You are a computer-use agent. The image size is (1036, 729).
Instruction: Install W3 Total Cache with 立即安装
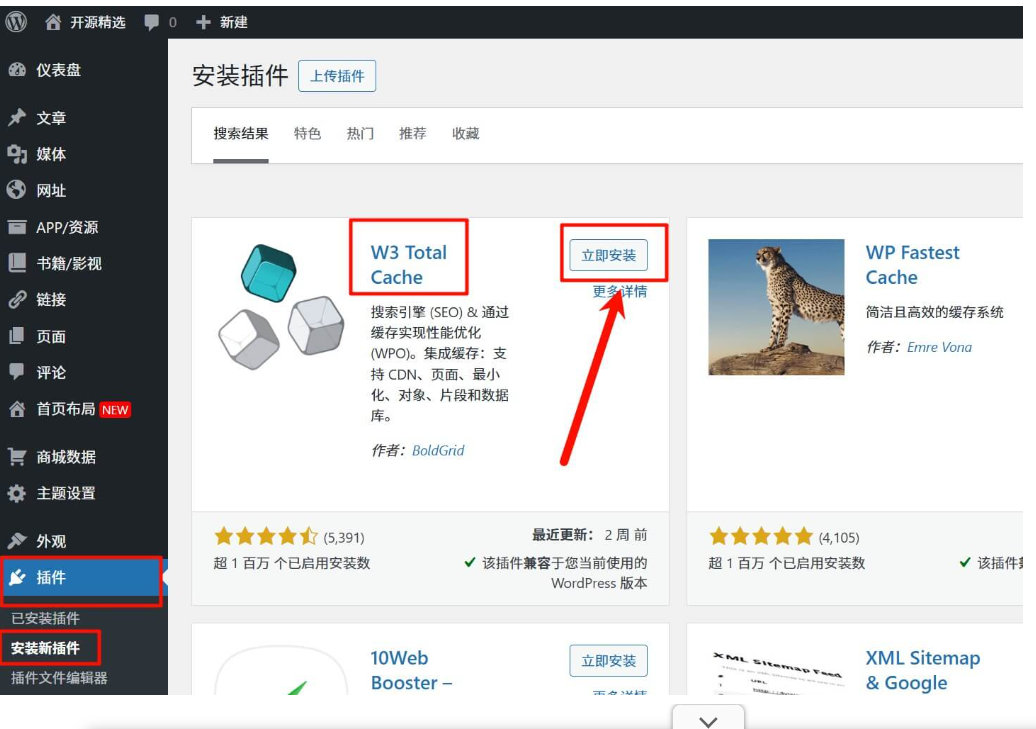[609, 255]
